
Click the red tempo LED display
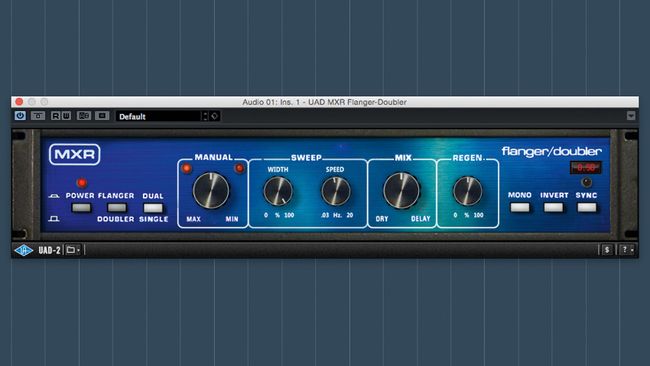click(x=586, y=167)
